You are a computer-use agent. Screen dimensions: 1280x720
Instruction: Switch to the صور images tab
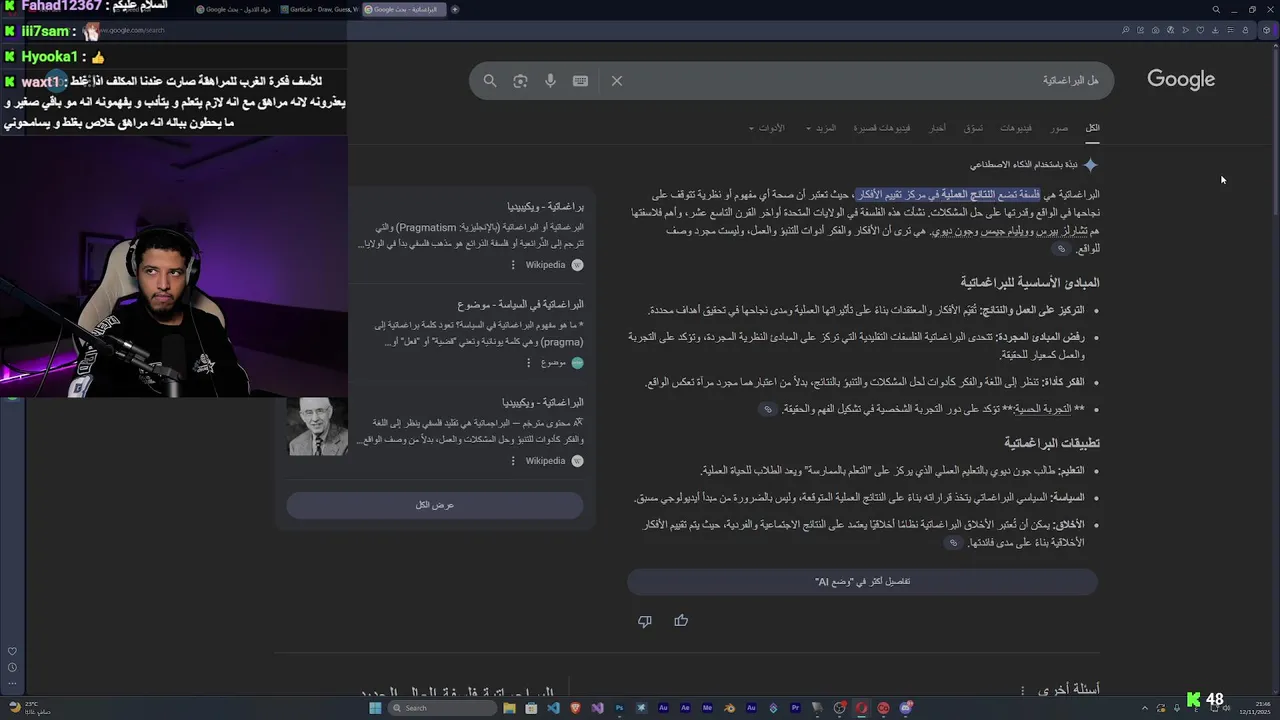1059,128
